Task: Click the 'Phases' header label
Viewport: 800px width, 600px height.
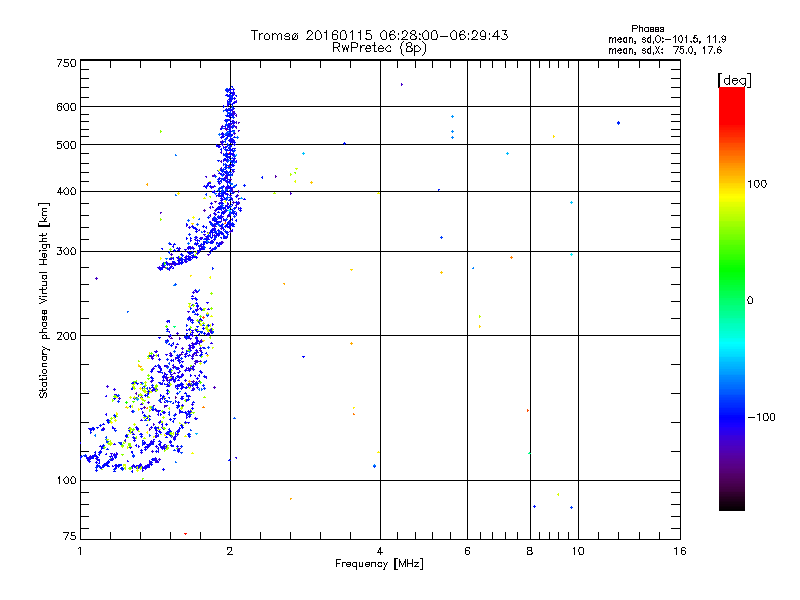Action: pos(647,29)
